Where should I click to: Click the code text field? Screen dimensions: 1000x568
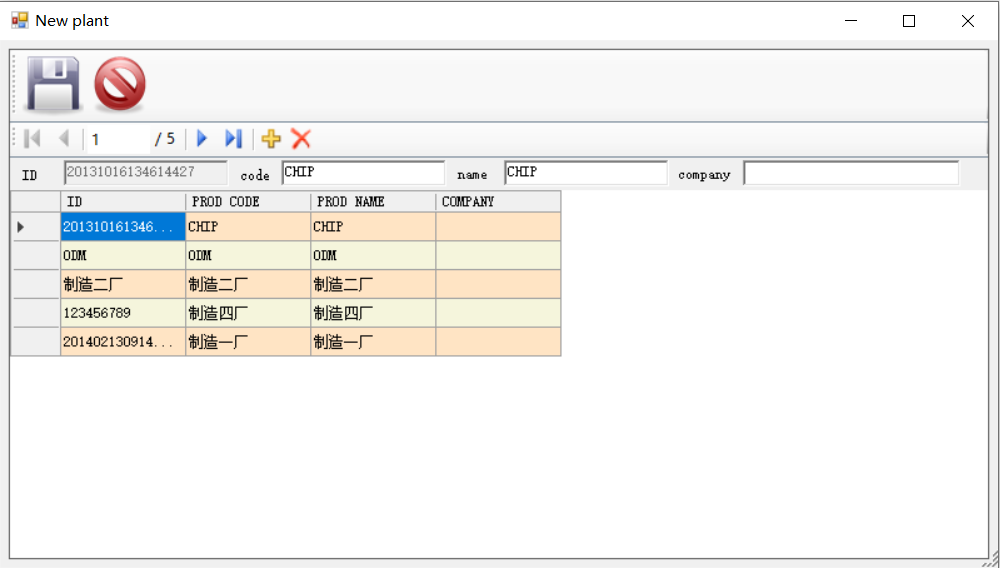click(x=363, y=173)
